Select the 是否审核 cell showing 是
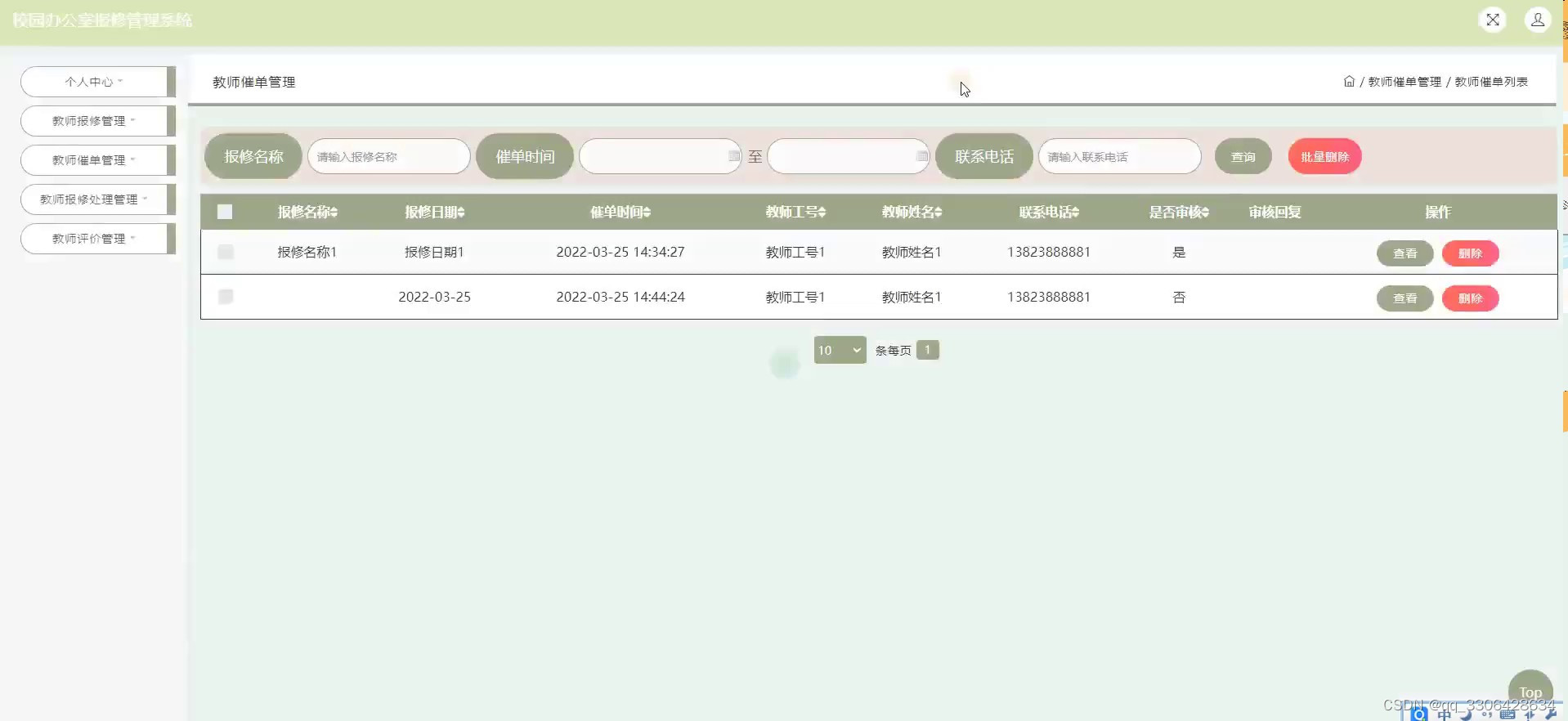Image resolution: width=1568 pixels, height=721 pixels. pyautogui.click(x=1179, y=252)
